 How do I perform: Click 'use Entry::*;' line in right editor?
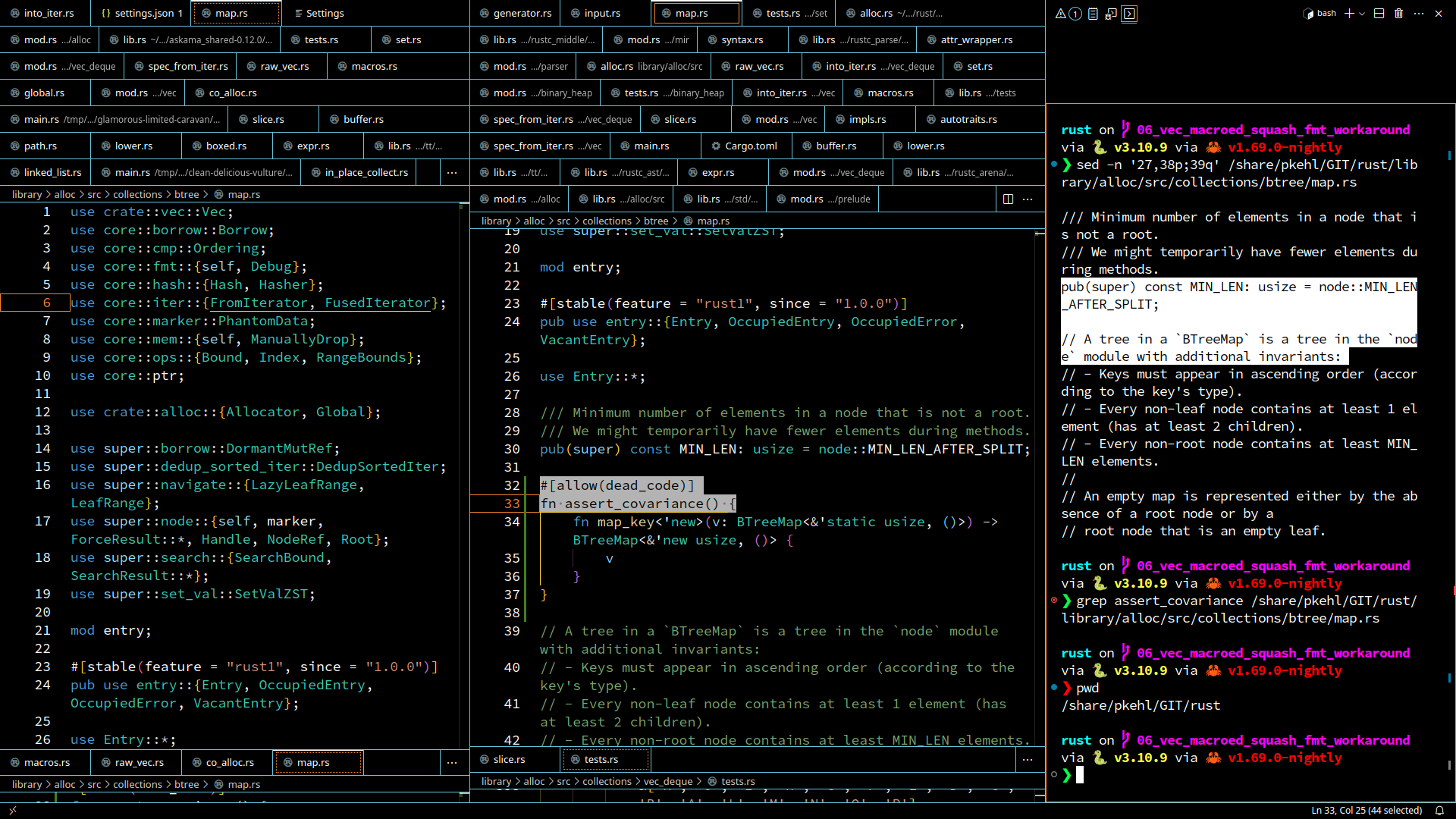[x=592, y=376]
